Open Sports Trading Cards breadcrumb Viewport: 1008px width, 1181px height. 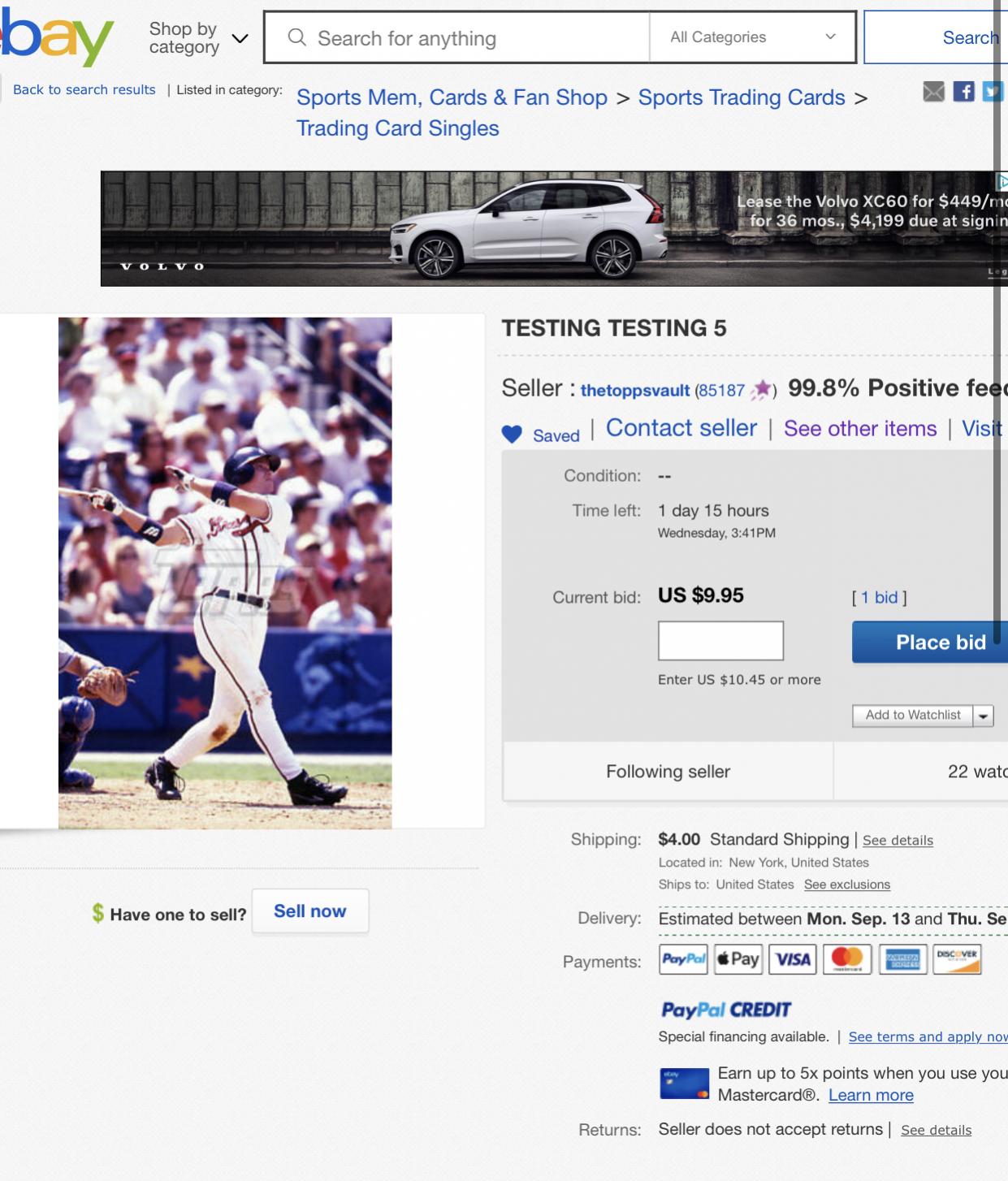(x=742, y=97)
